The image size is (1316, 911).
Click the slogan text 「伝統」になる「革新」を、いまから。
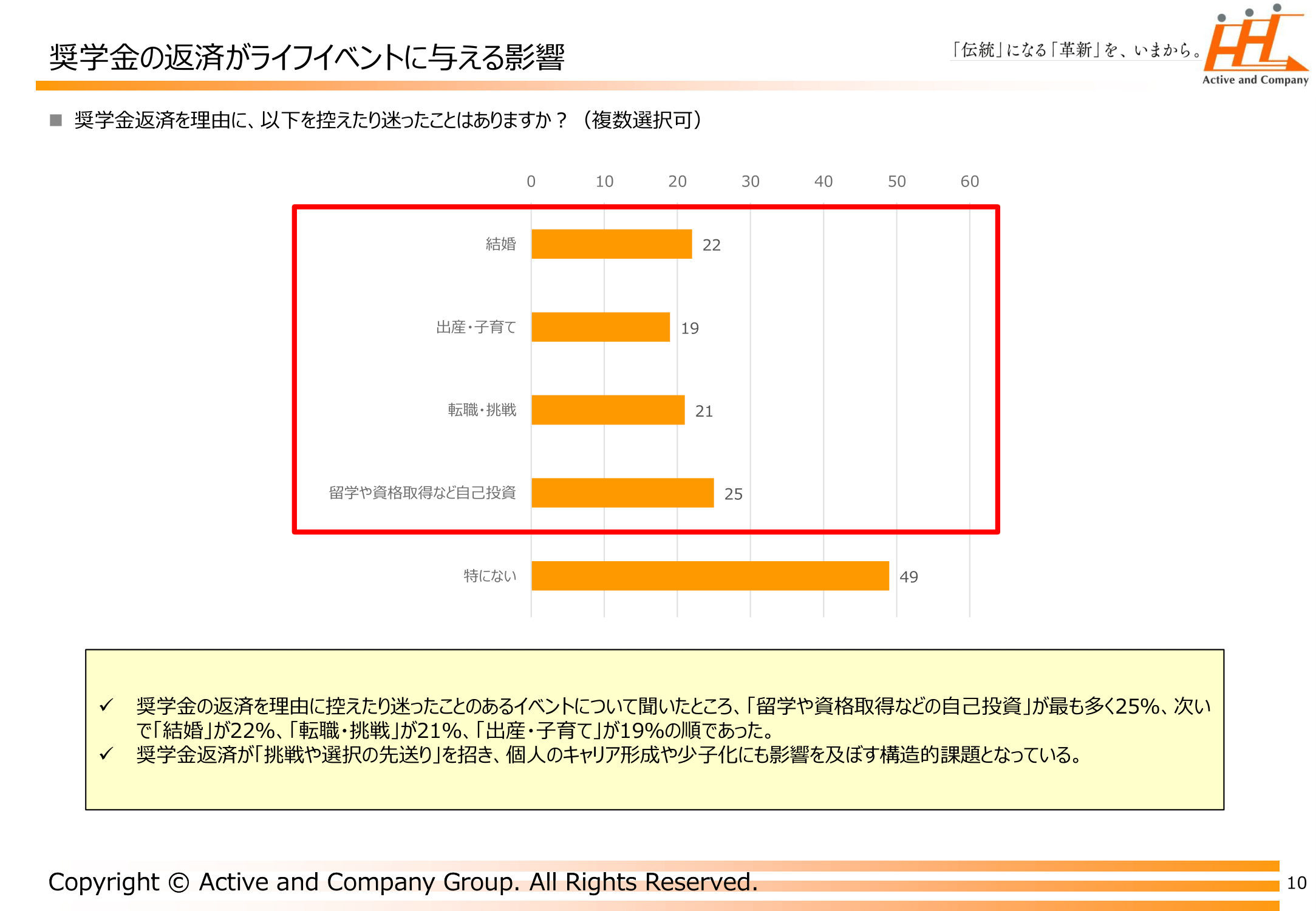point(1076,50)
